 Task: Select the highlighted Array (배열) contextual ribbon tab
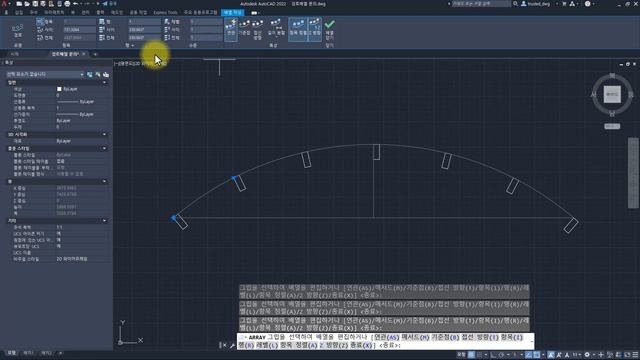(x=232, y=12)
